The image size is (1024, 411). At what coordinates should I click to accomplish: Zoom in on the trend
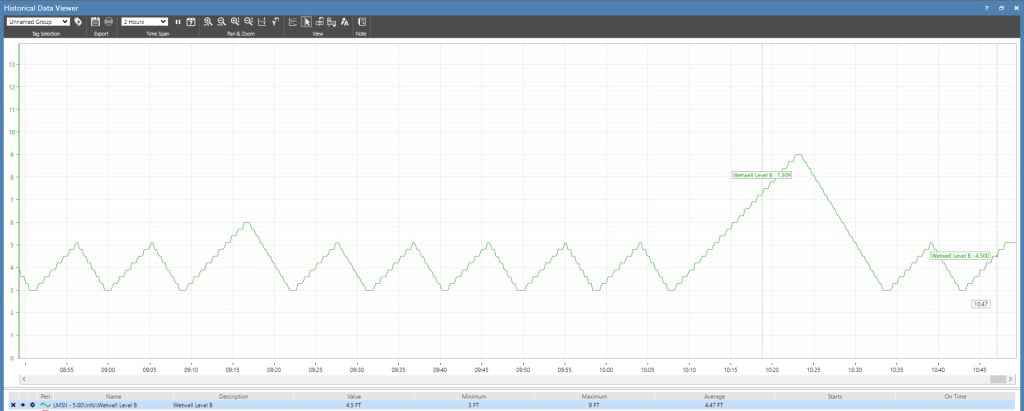click(x=208, y=22)
